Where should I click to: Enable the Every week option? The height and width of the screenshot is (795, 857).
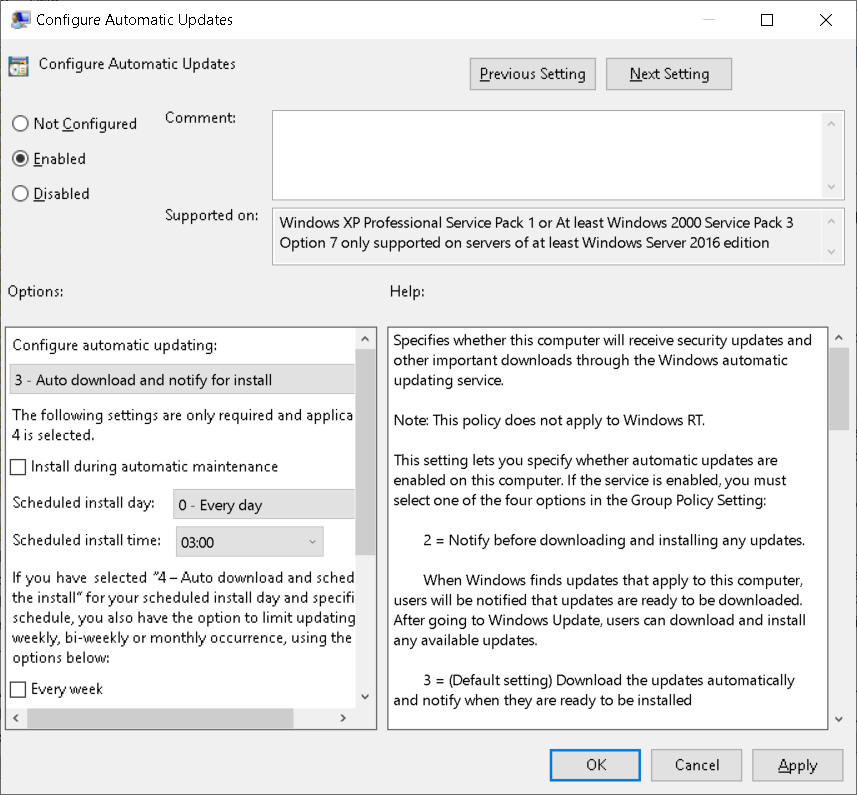pyautogui.click(x=16, y=688)
